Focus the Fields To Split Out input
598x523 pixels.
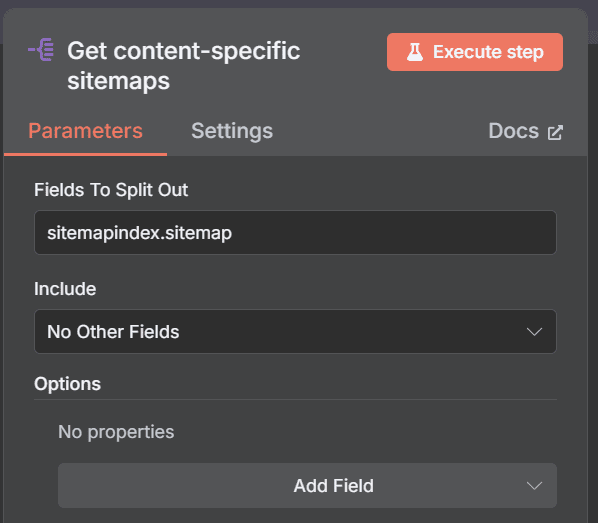point(295,232)
